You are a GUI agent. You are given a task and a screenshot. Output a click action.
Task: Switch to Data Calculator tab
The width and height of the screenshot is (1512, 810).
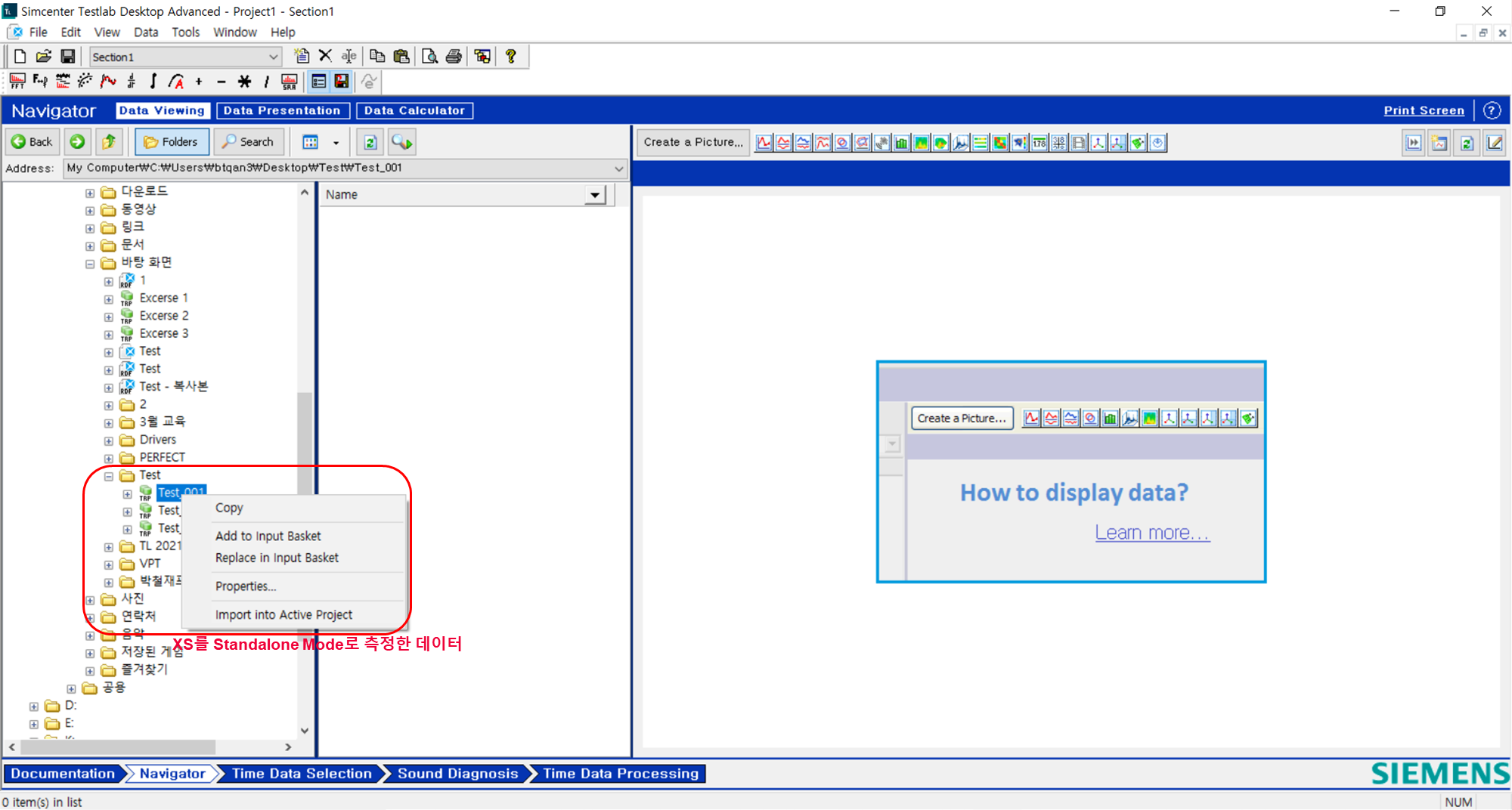414,110
